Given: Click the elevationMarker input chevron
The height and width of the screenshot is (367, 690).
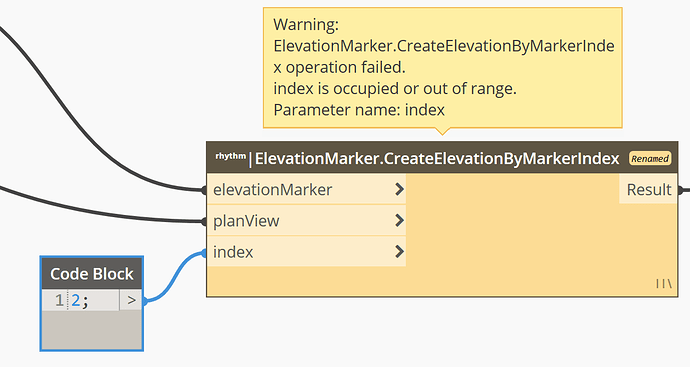Looking at the screenshot, I should pos(399,189).
